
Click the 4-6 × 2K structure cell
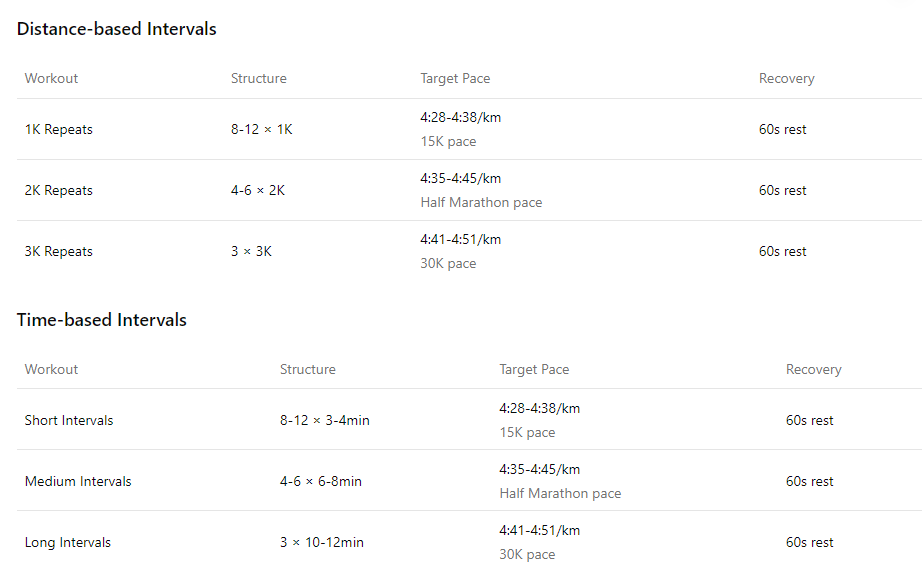tap(258, 191)
